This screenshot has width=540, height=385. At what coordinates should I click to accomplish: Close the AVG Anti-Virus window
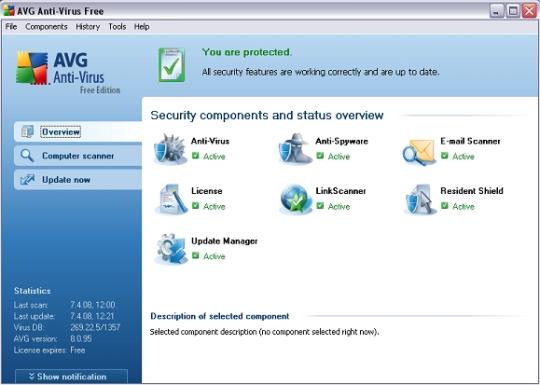click(529, 11)
